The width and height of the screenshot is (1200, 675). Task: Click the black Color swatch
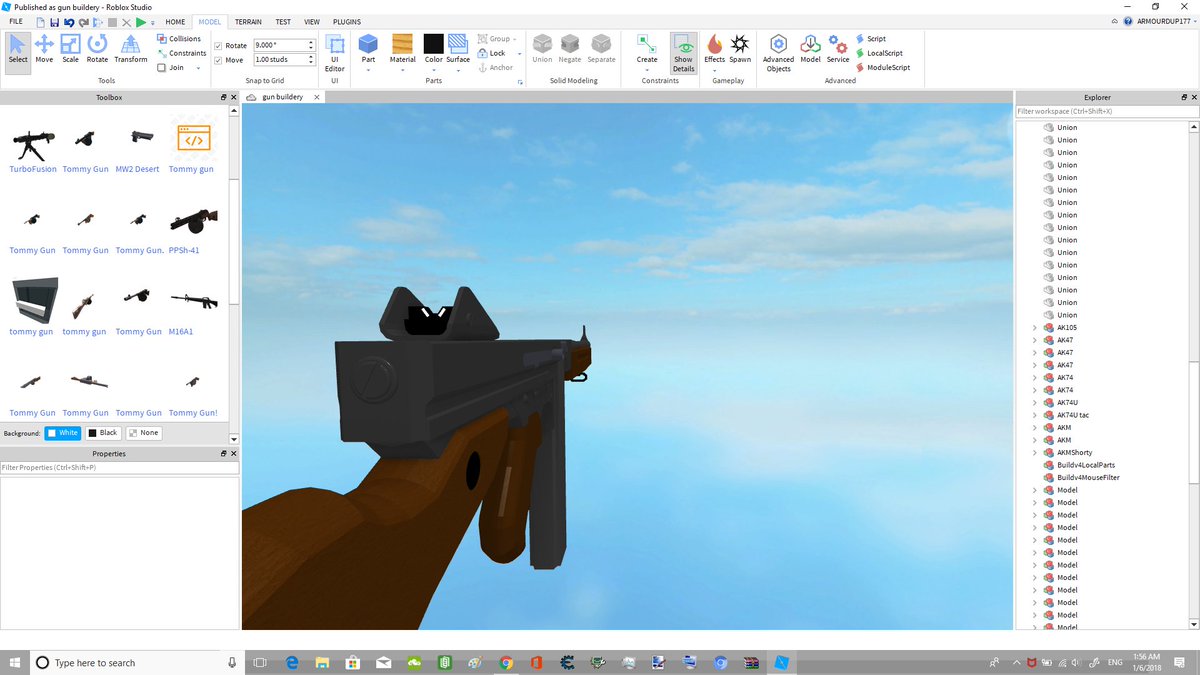coord(433,43)
